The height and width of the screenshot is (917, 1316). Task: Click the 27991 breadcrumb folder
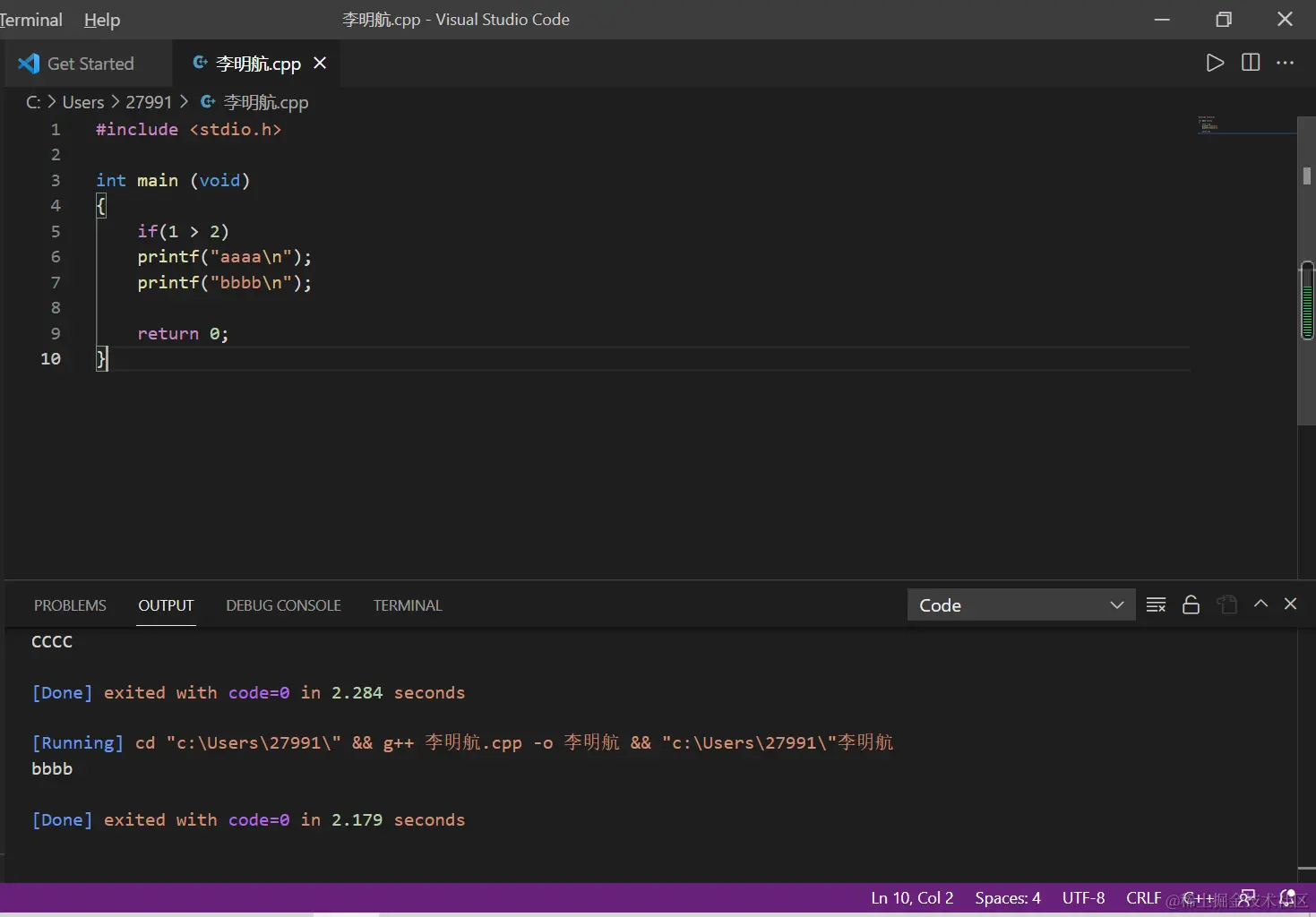(149, 102)
